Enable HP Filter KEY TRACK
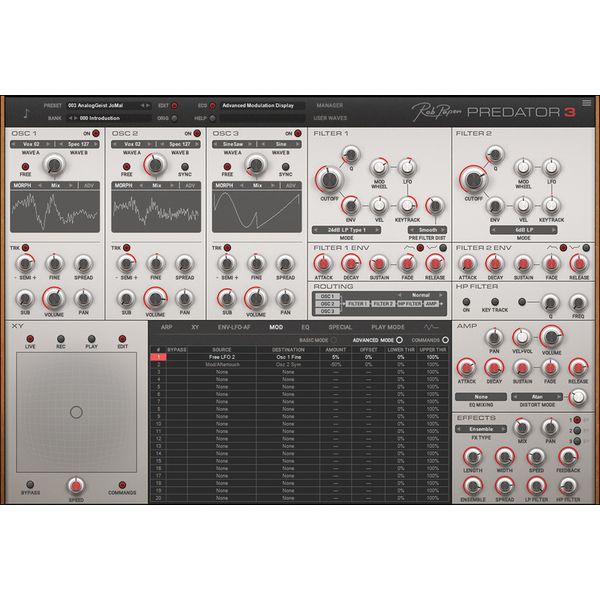 495,302
